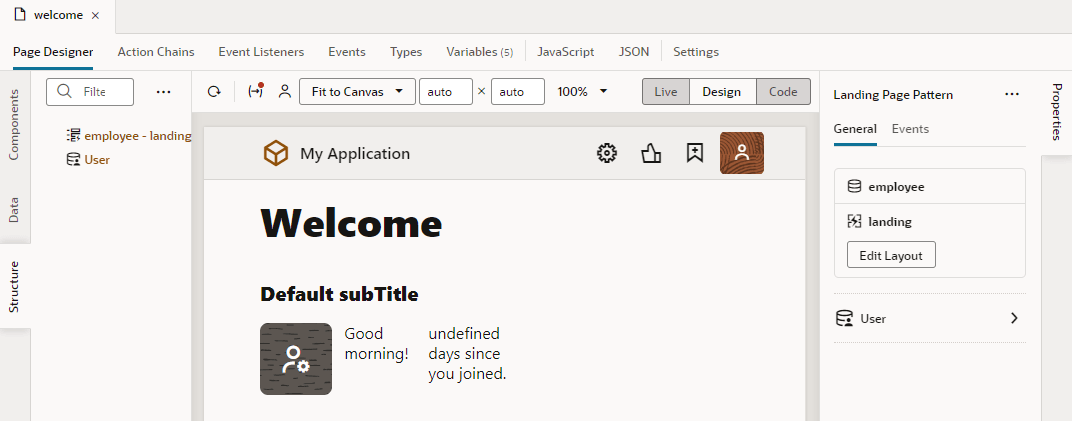Click the bookmark add icon in header
The height and width of the screenshot is (421, 1072).
point(695,153)
